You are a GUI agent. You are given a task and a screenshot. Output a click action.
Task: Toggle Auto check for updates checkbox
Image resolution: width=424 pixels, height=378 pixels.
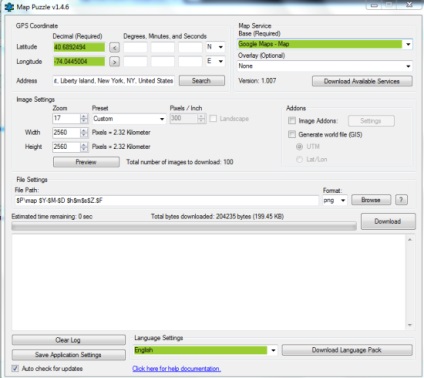click(x=15, y=368)
